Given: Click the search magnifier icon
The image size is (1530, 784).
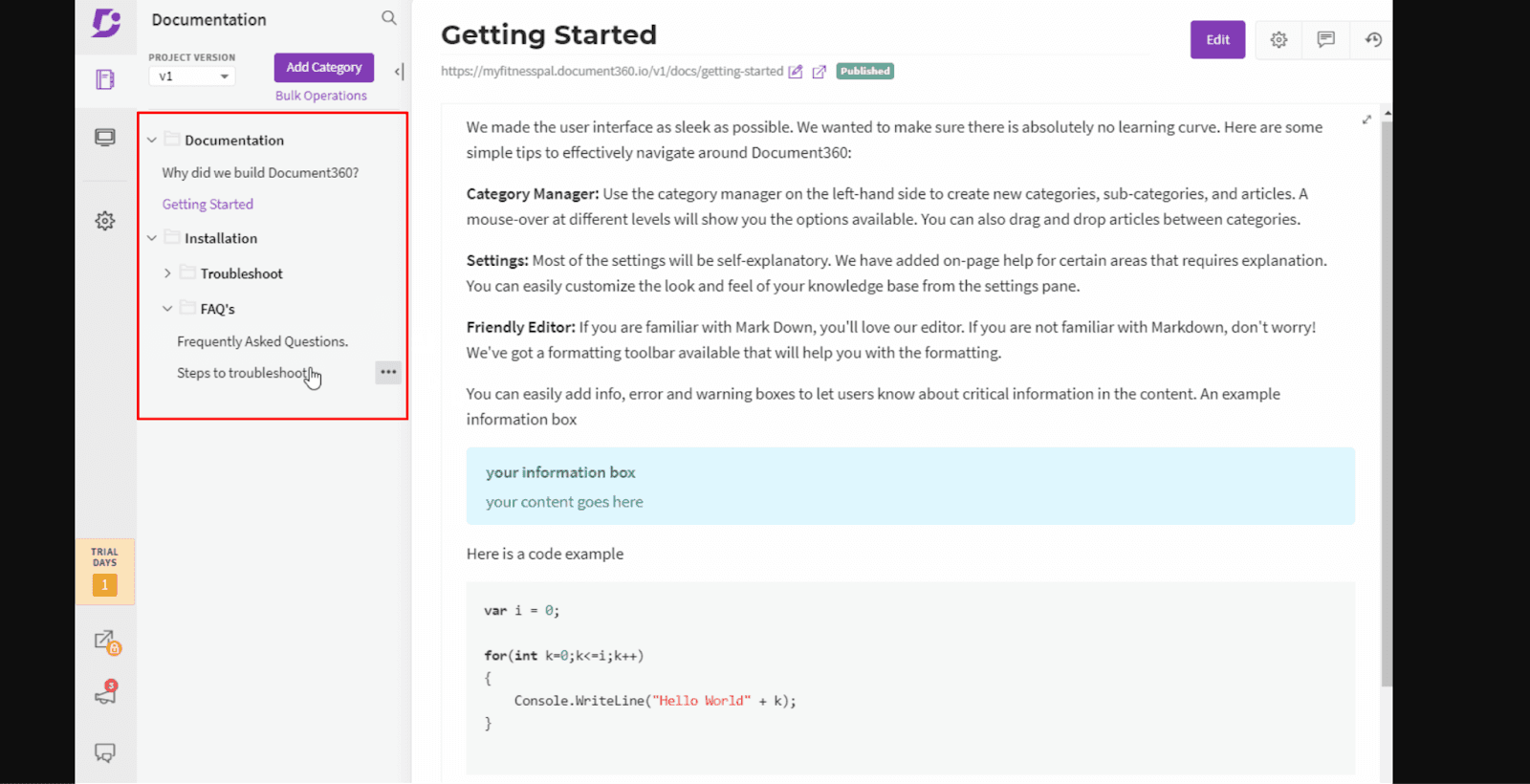Looking at the screenshot, I should [x=389, y=18].
